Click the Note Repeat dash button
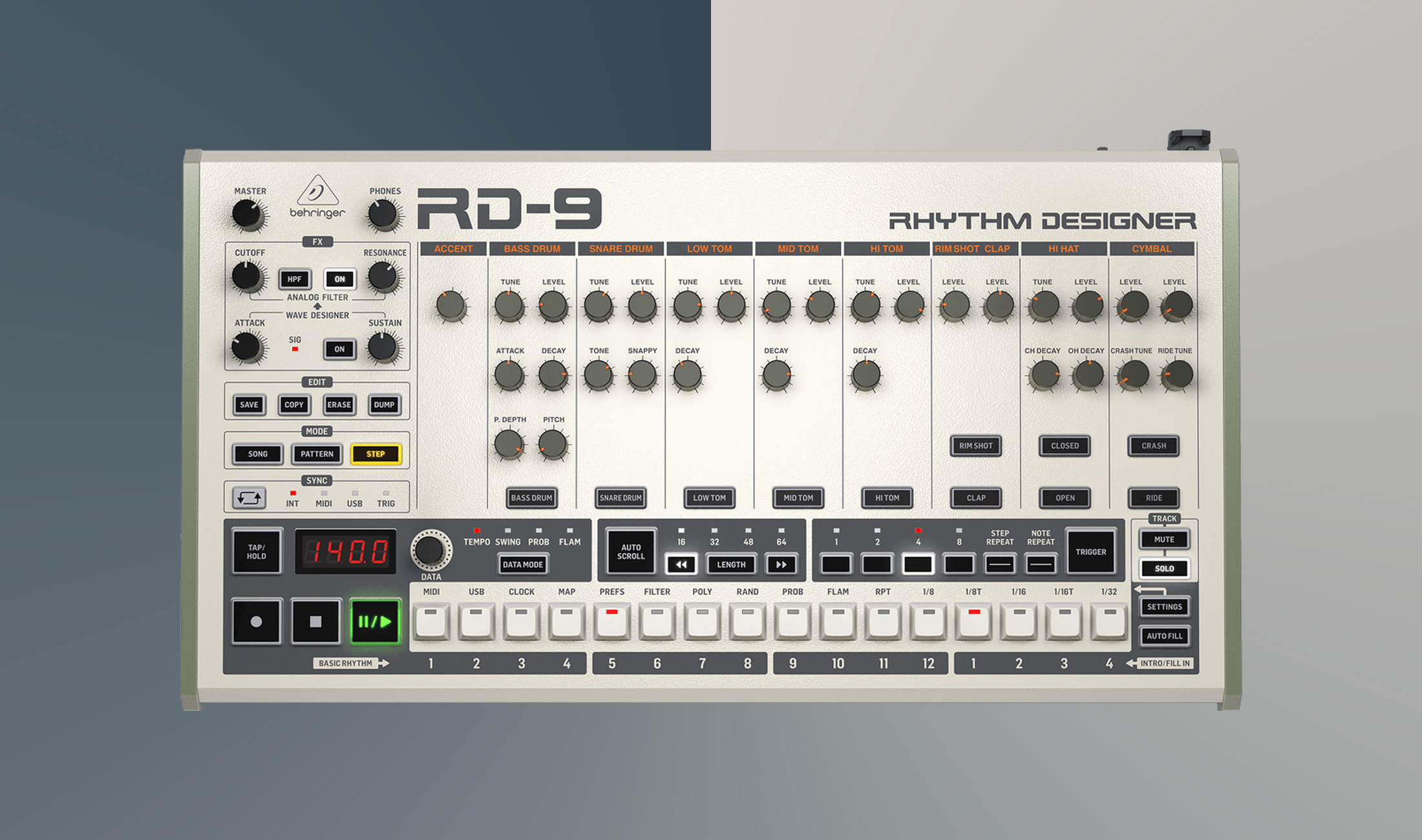The width and height of the screenshot is (1422, 840). pyautogui.click(x=1041, y=564)
